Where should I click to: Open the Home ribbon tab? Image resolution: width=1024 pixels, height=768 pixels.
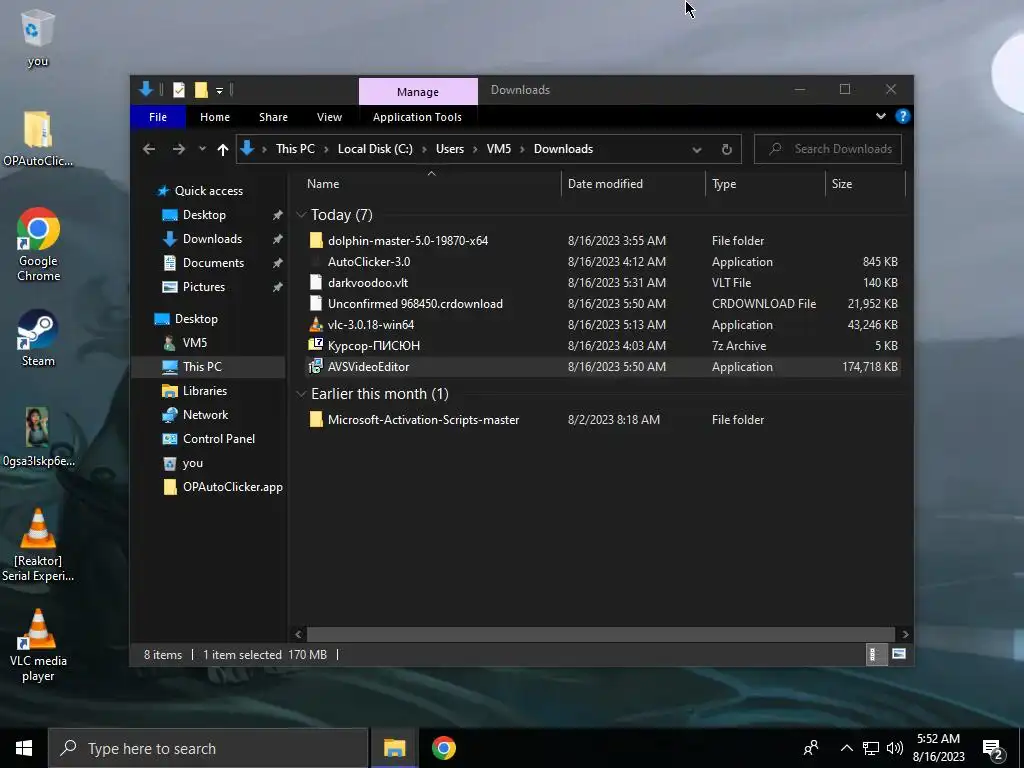[x=215, y=117]
